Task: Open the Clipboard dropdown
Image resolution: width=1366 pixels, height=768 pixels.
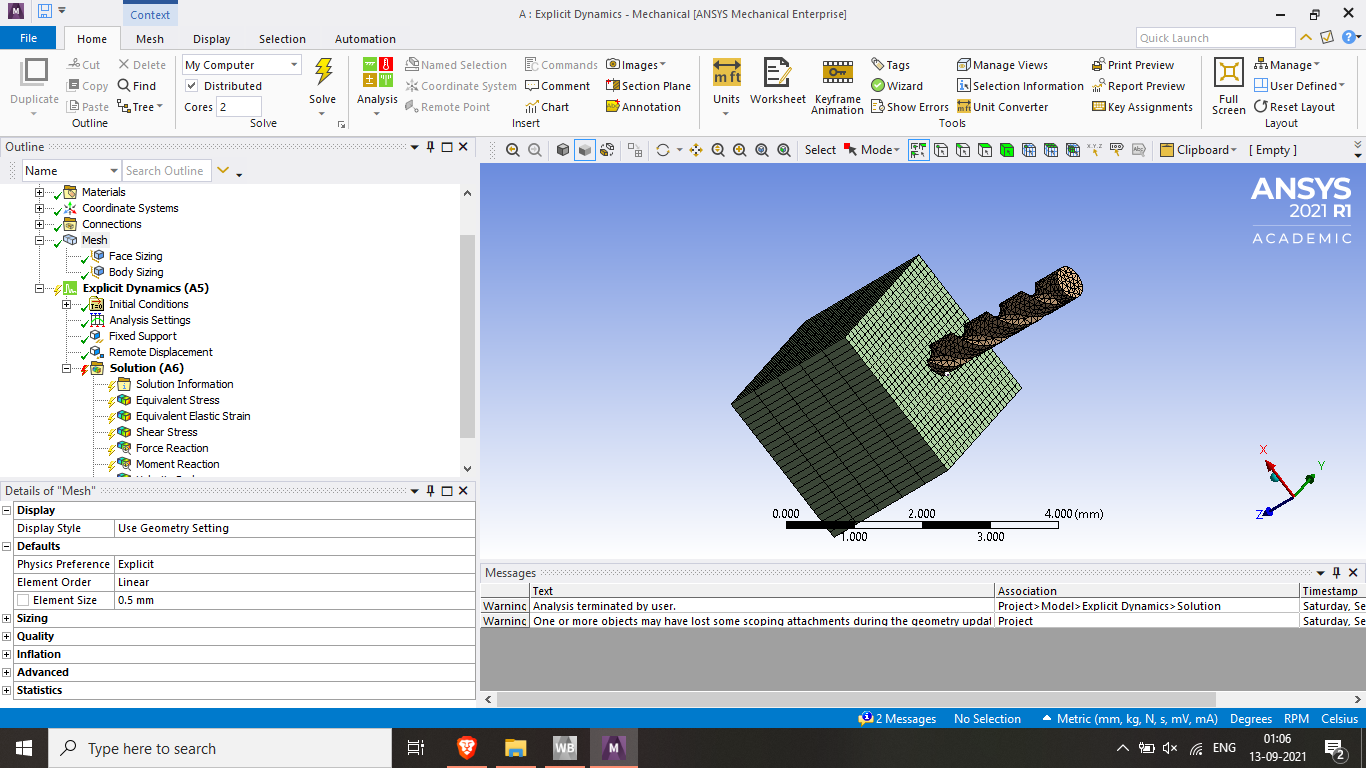Action: pos(1201,150)
